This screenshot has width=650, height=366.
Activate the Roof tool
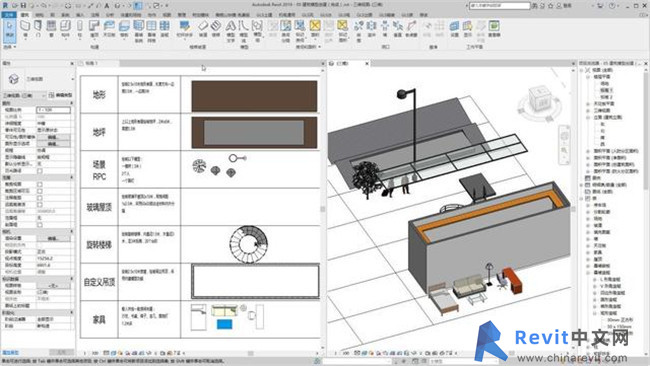94,29
